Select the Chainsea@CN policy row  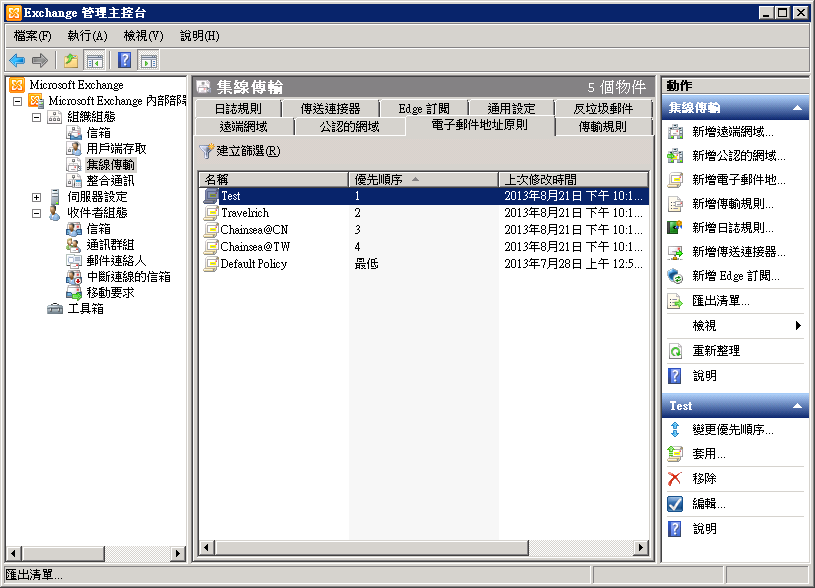[424, 230]
